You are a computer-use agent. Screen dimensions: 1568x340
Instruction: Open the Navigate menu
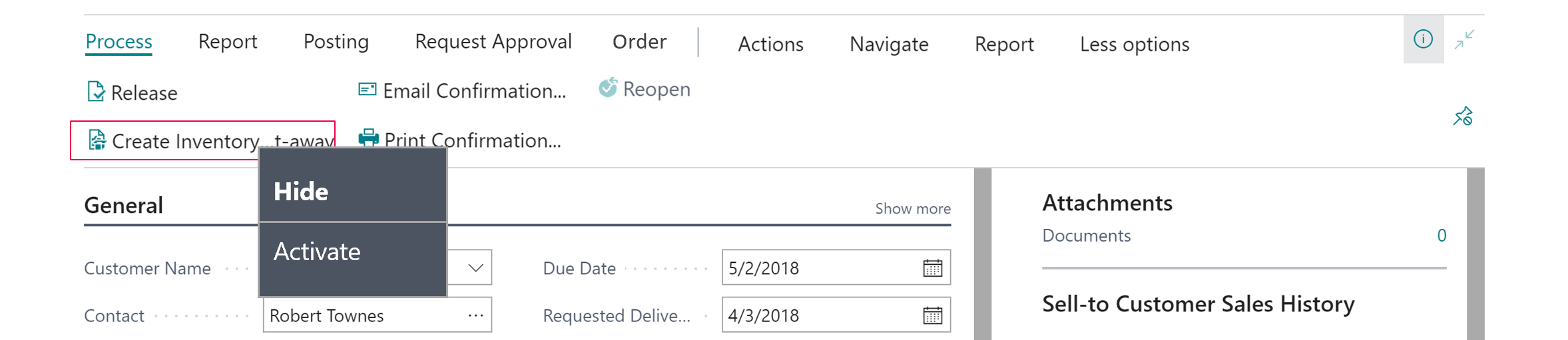[x=889, y=44]
